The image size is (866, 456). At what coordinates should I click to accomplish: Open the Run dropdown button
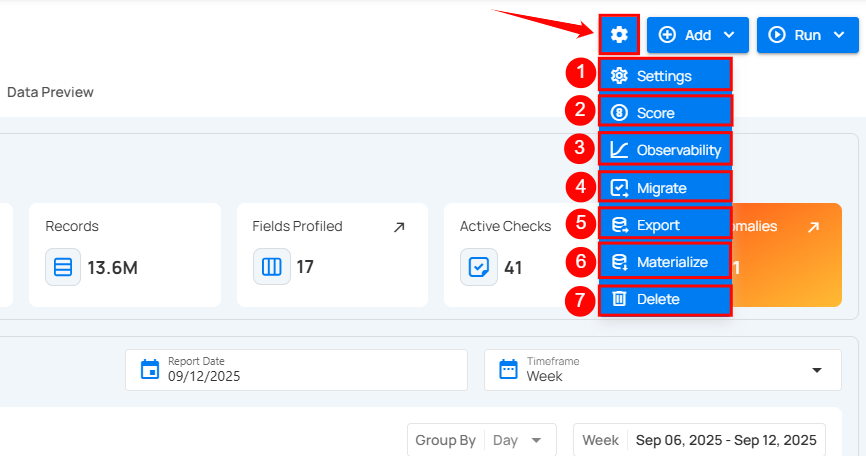(807, 35)
